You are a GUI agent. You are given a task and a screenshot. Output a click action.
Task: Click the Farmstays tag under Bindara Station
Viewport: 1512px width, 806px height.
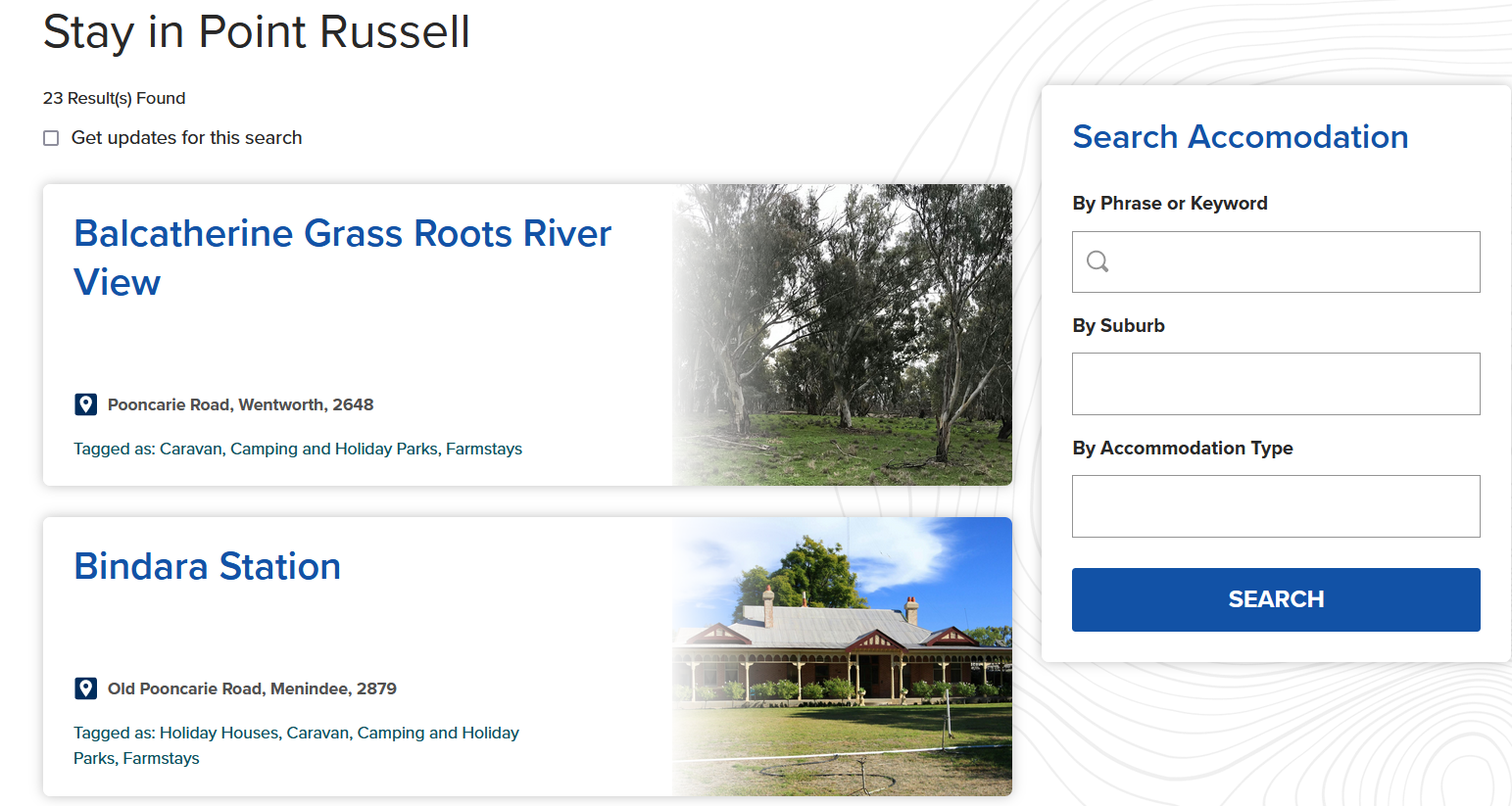(161, 758)
